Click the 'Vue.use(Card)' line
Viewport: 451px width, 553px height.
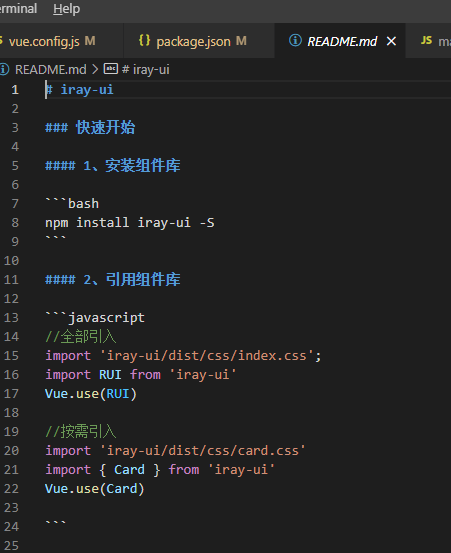click(95, 489)
